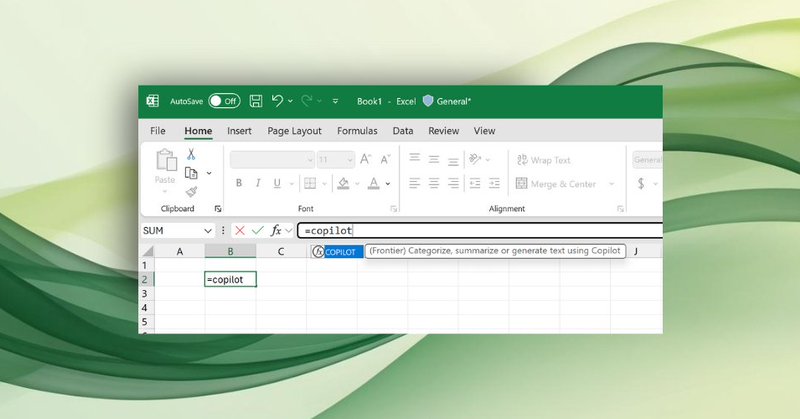Open the fill color picker arrow
Screen dimensions: 800x419
[357, 184]
